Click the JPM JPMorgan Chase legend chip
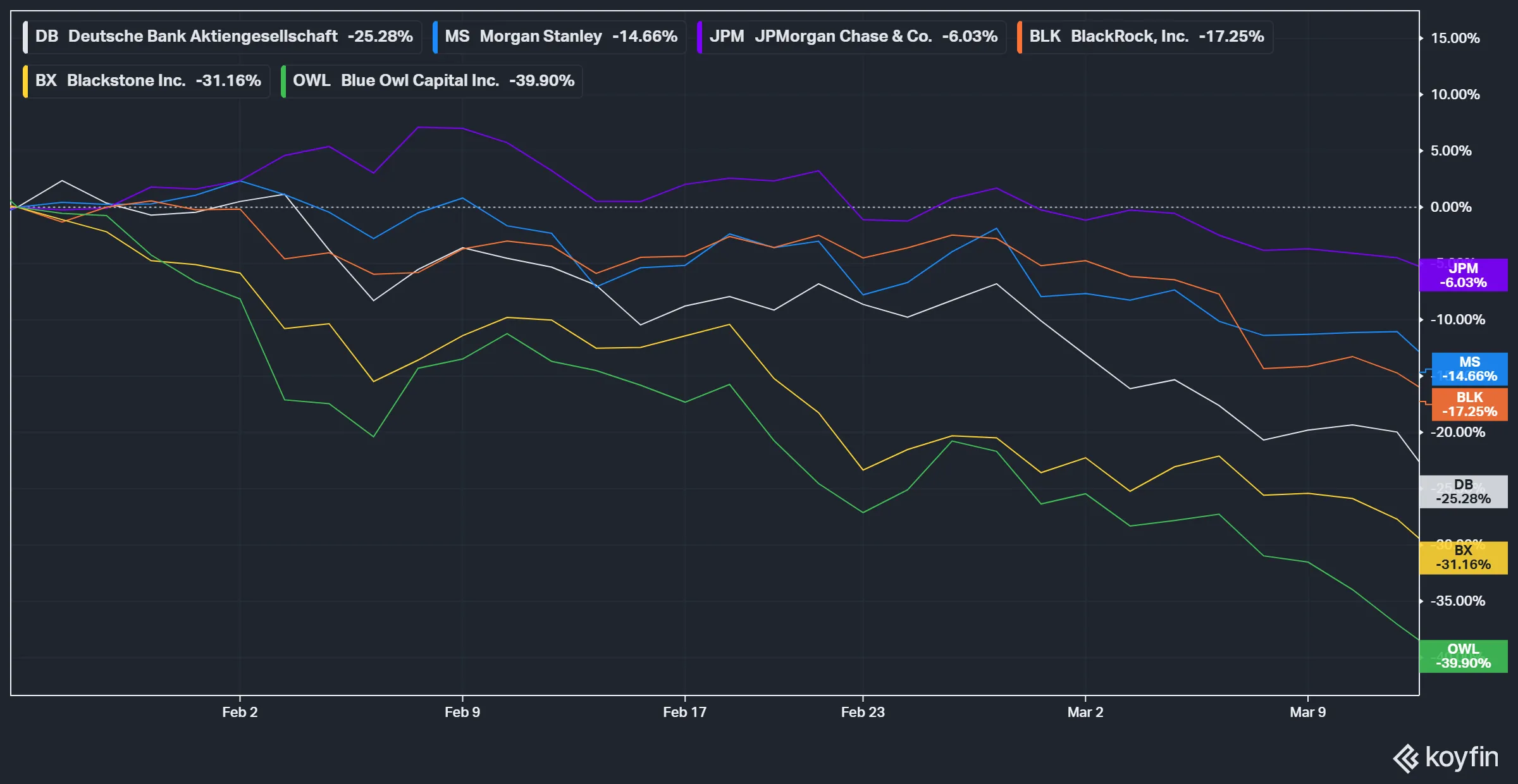Viewport: 1518px width, 784px height. coord(851,37)
